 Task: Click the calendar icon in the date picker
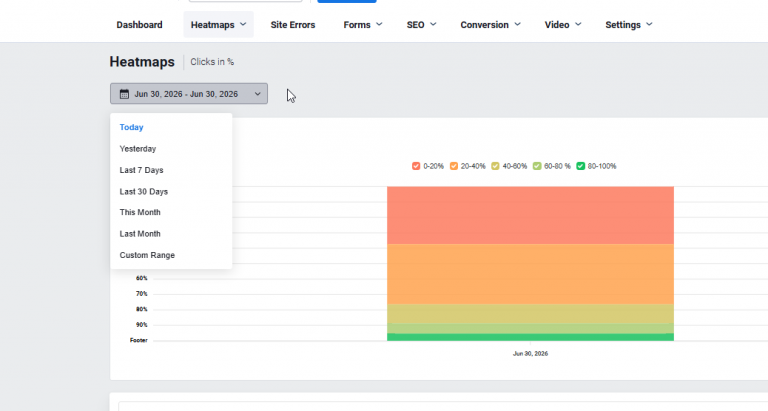pos(124,94)
